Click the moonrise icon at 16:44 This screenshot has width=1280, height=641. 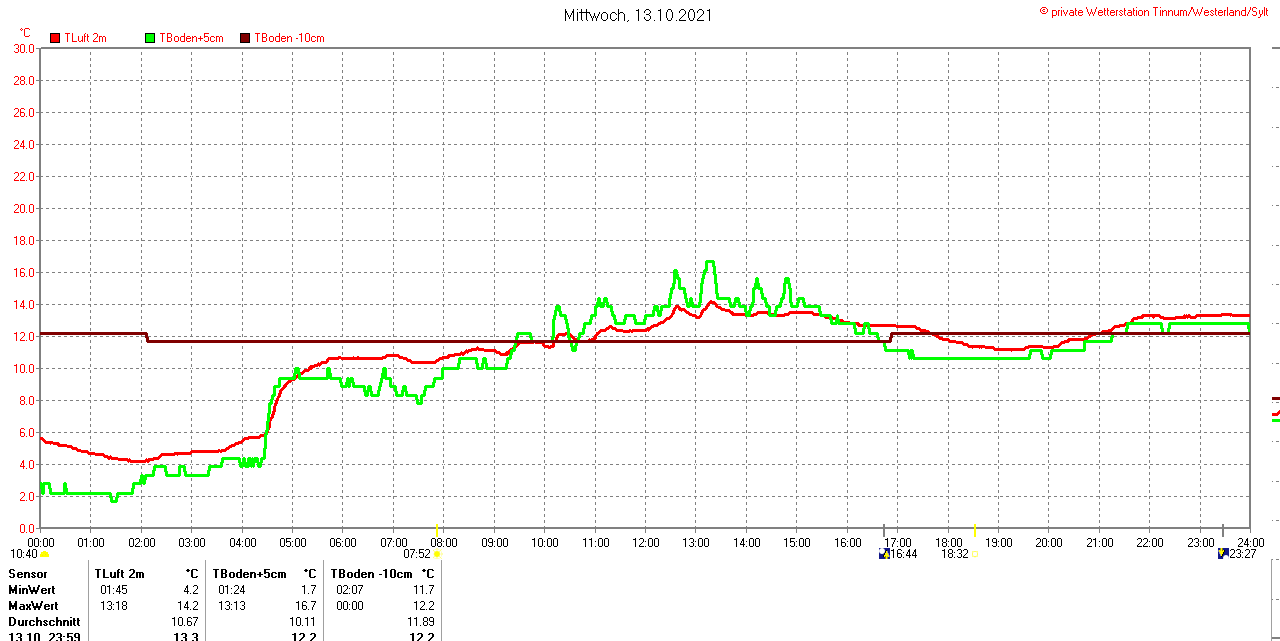coord(883,554)
